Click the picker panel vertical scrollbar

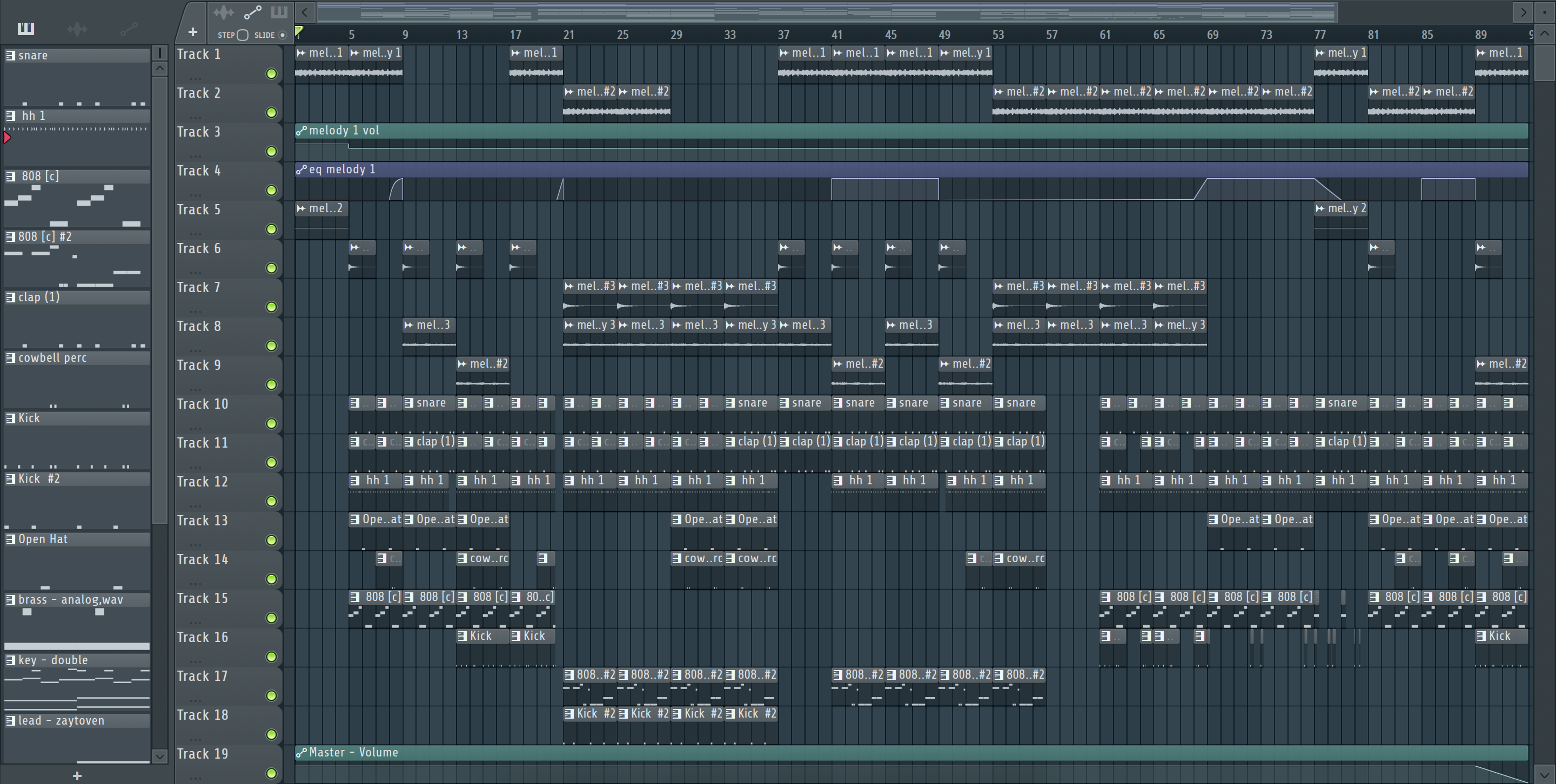click(x=160, y=299)
